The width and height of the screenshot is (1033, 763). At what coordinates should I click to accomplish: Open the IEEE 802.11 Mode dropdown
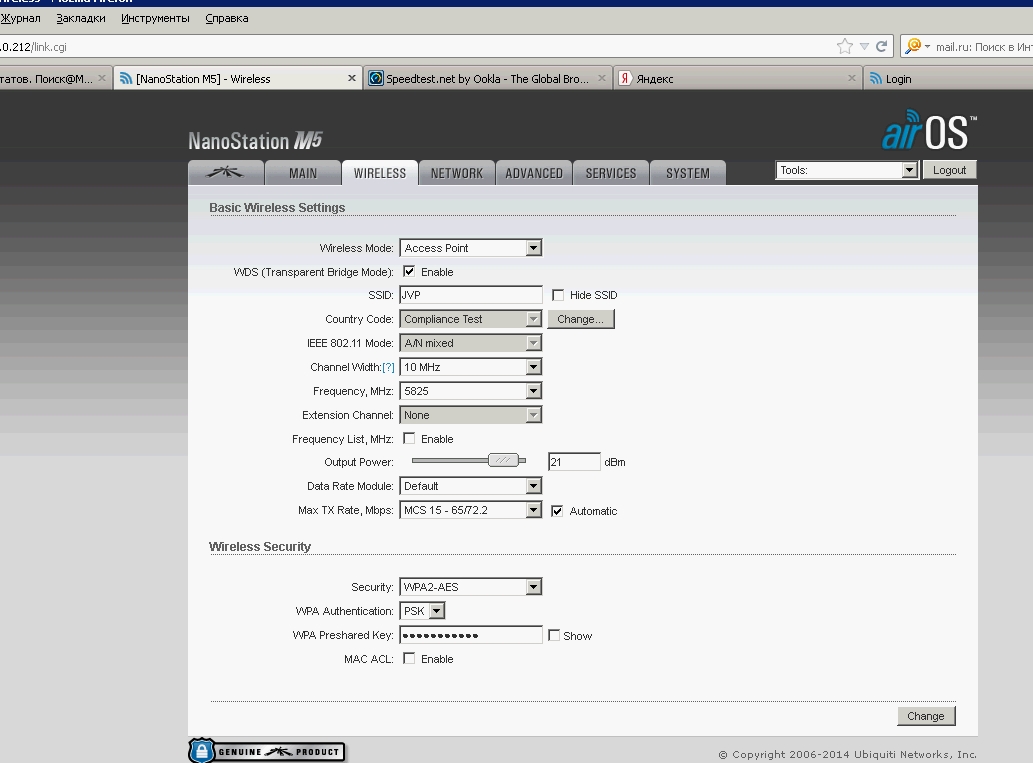click(x=470, y=343)
